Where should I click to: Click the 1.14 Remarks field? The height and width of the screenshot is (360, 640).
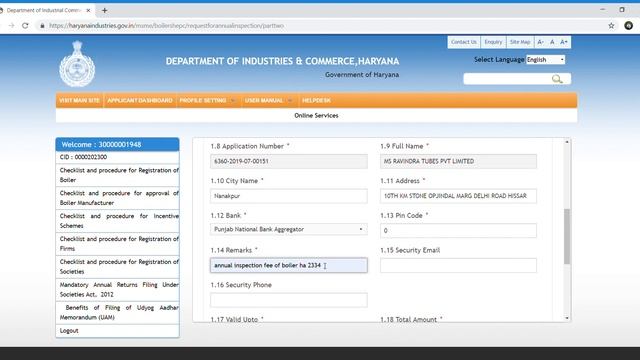click(289, 265)
